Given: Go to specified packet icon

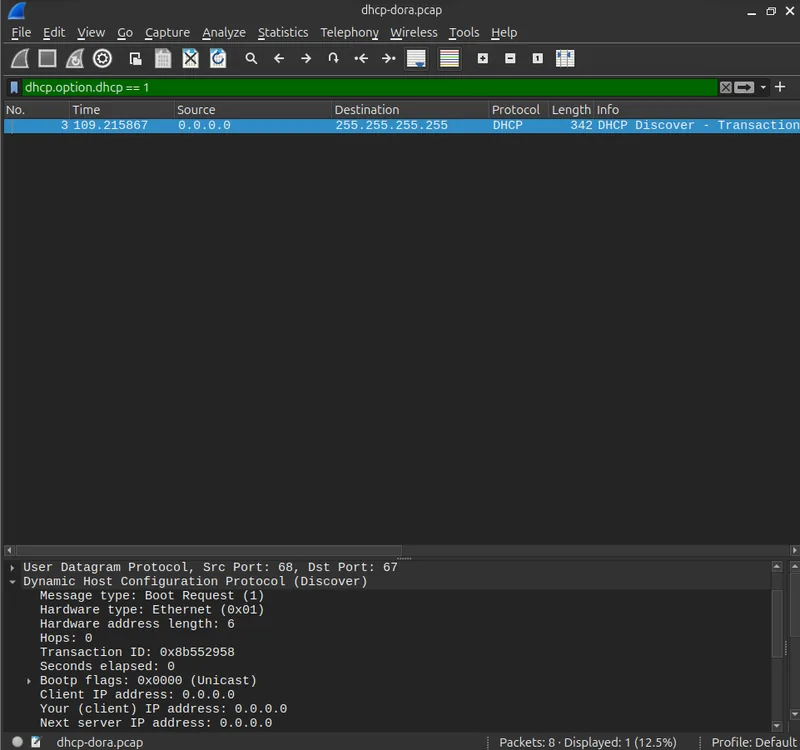Looking at the screenshot, I should pos(333,59).
